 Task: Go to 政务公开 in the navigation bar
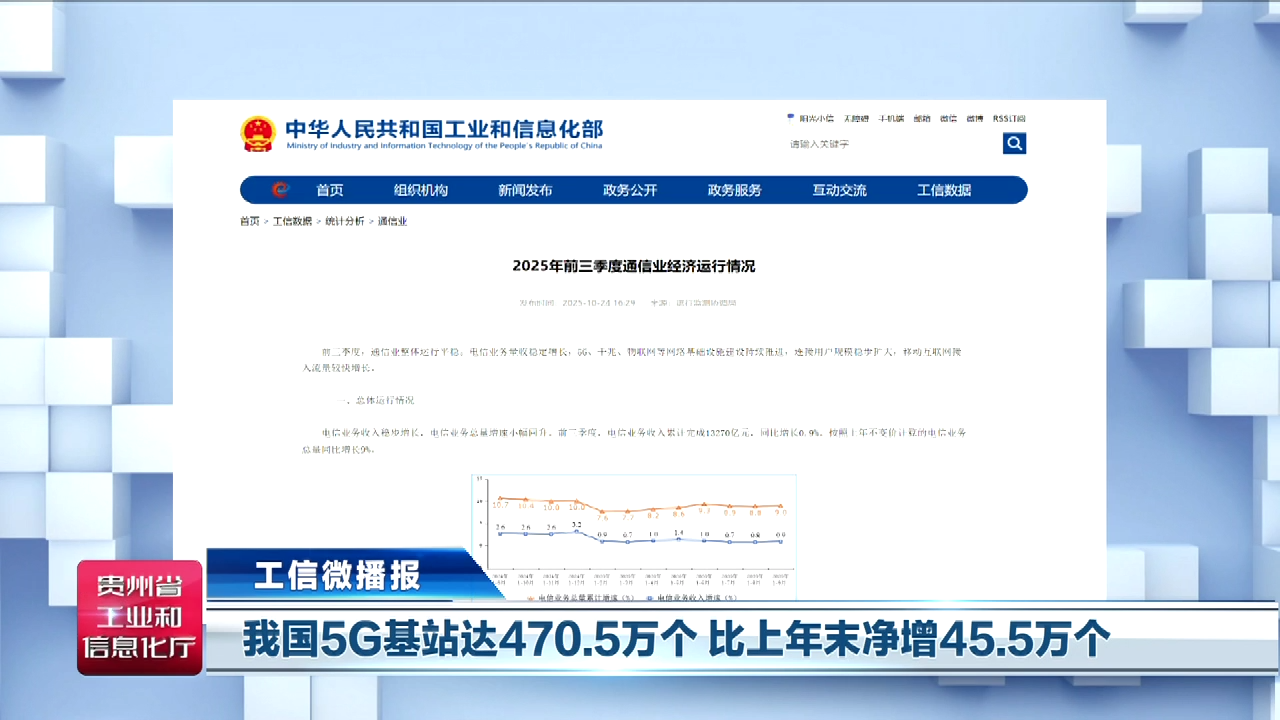[x=630, y=190]
